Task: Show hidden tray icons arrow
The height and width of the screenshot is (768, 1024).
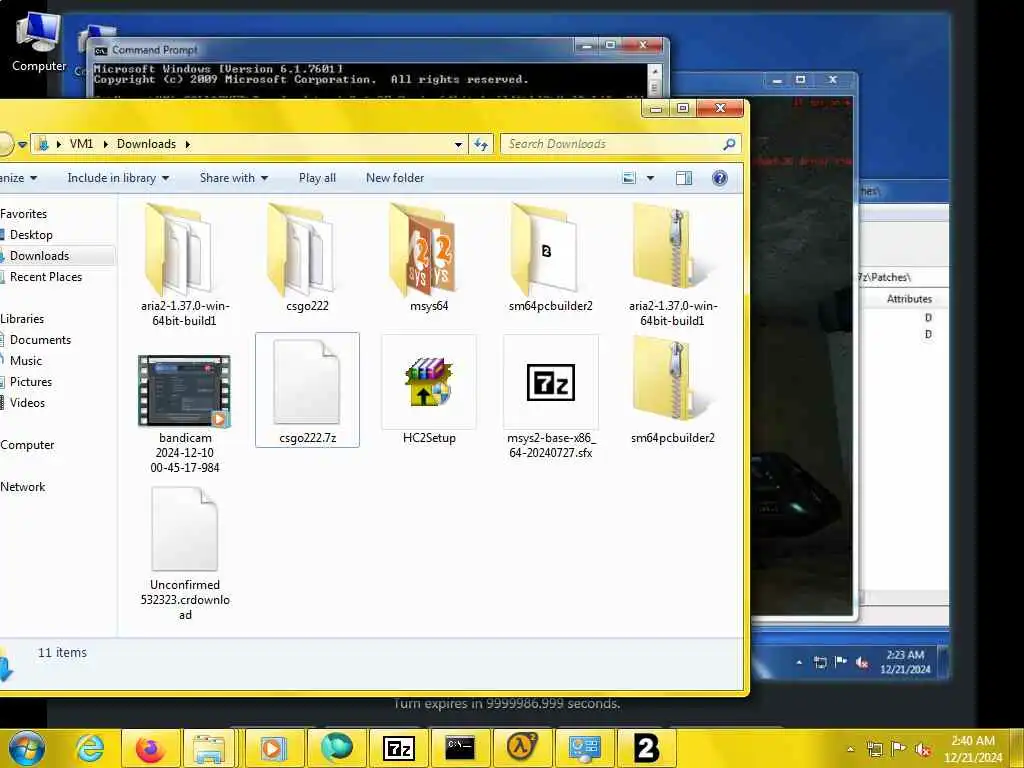Action: coord(851,749)
